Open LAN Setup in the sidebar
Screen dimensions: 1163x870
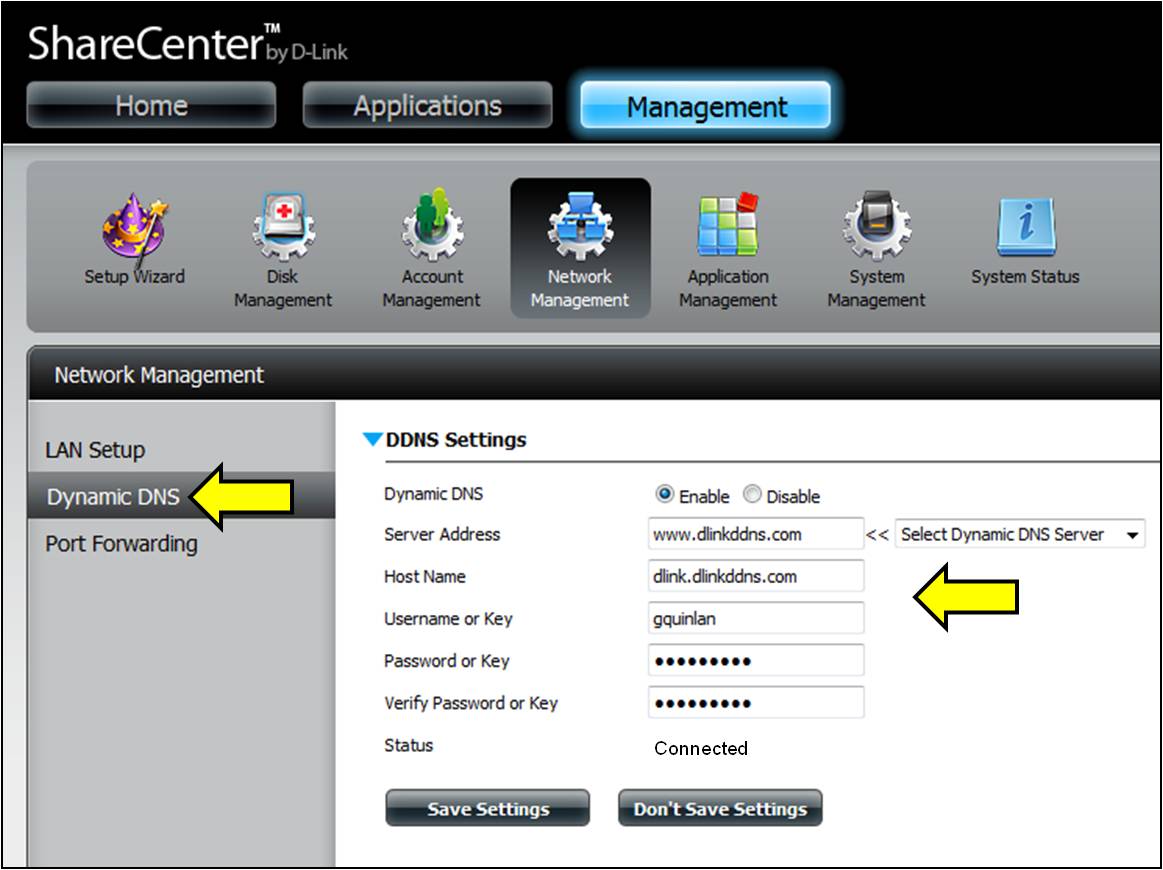click(x=95, y=450)
